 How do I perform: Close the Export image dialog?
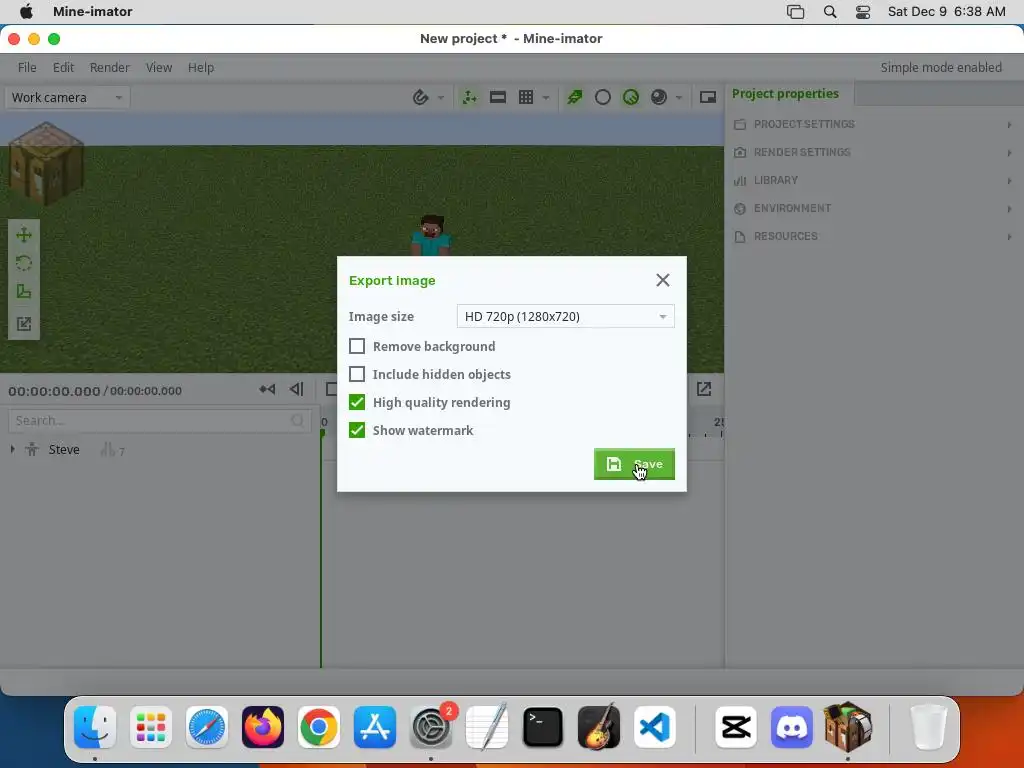663,280
